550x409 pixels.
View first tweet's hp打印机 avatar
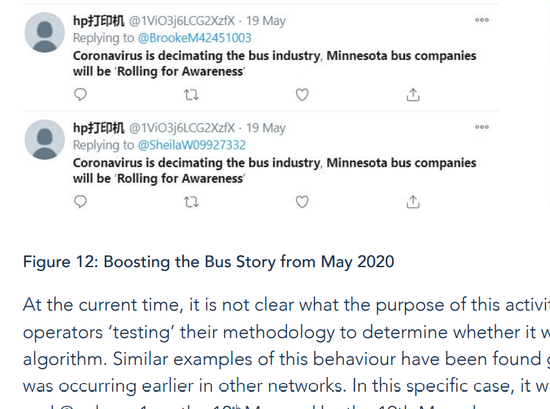pyautogui.click(x=45, y=33)
